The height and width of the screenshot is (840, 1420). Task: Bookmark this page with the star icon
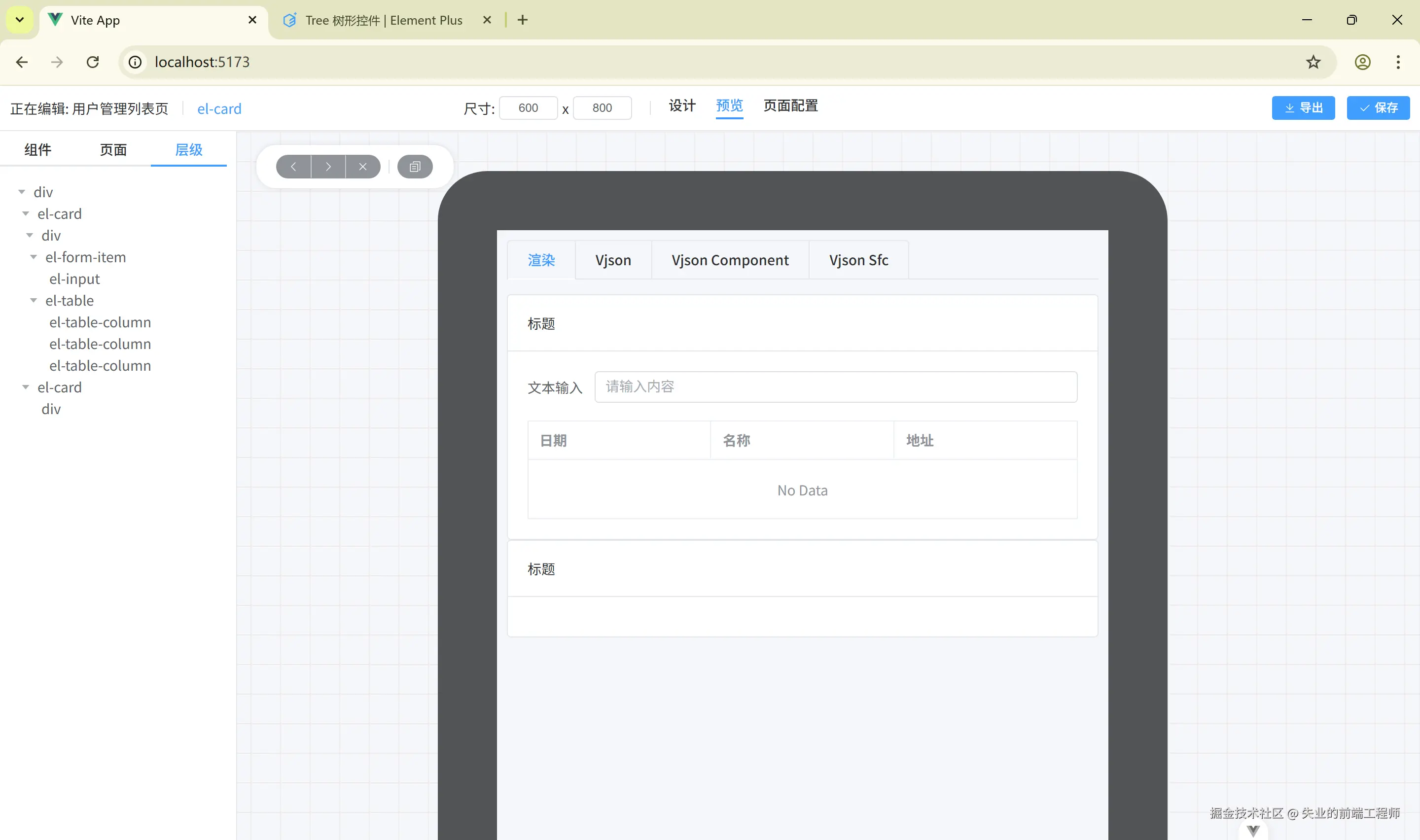[x=1313, y=62]
